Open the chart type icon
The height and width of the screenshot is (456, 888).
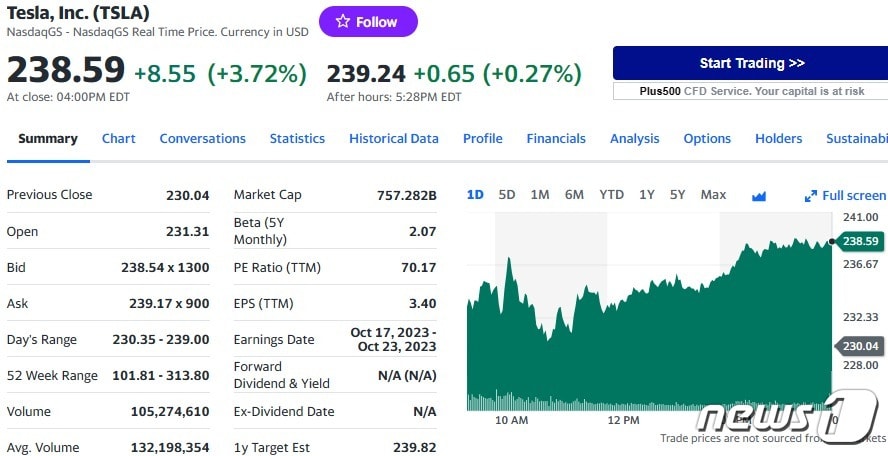click(759, 196)
